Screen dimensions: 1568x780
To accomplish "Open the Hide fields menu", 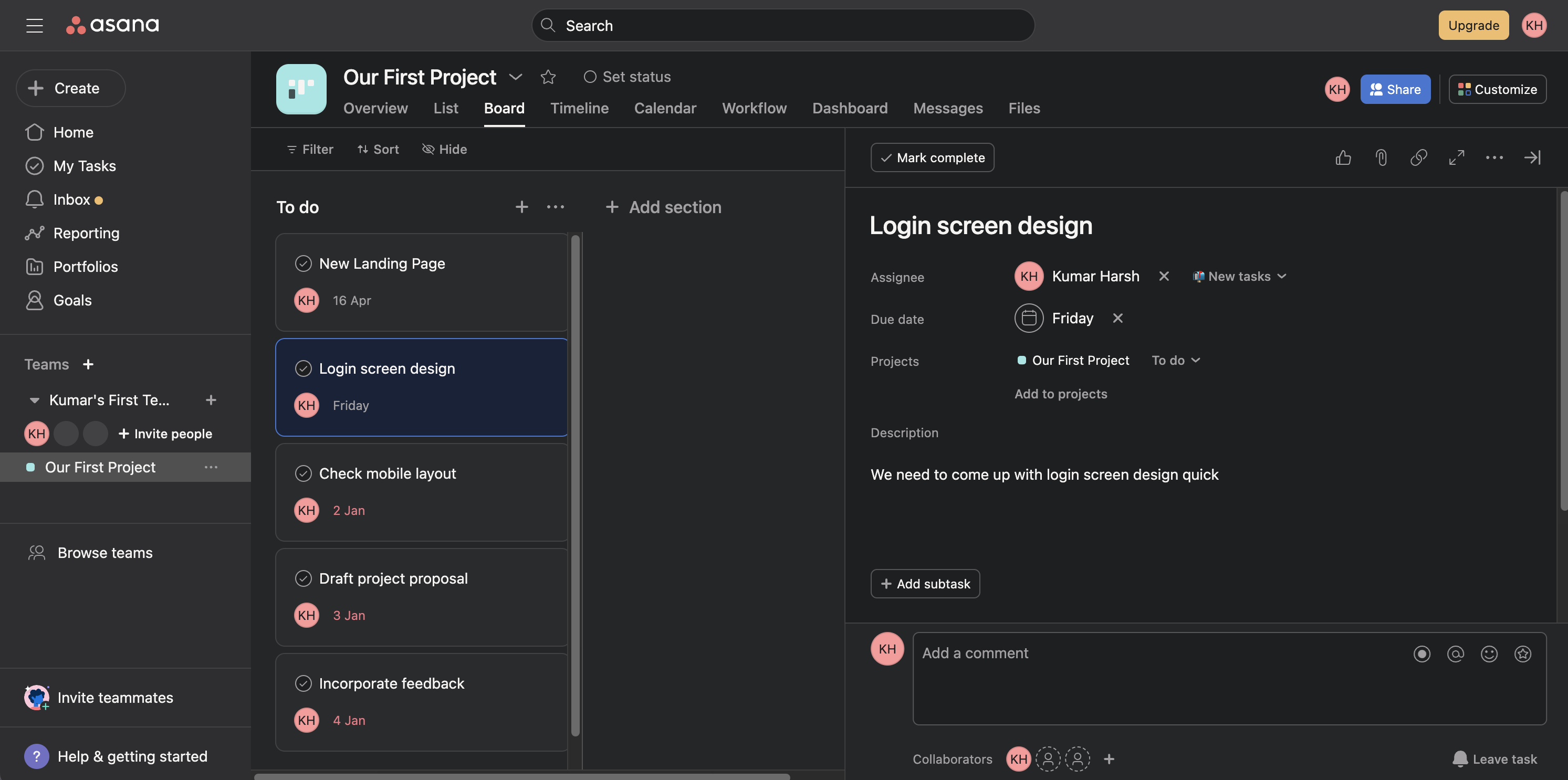I will (444, 149).
